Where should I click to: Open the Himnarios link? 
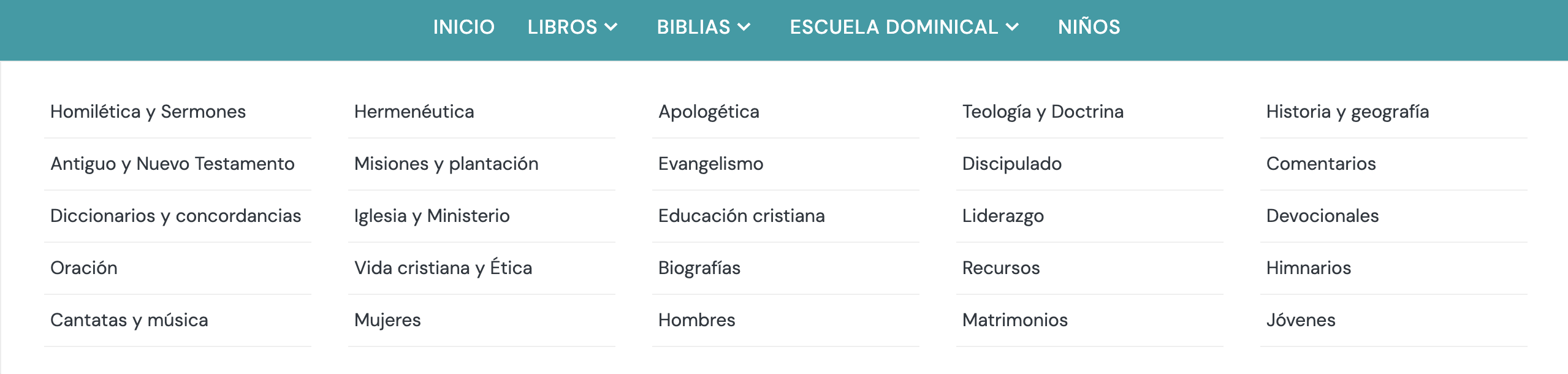pyautogui.click(x=1308, y=268)
